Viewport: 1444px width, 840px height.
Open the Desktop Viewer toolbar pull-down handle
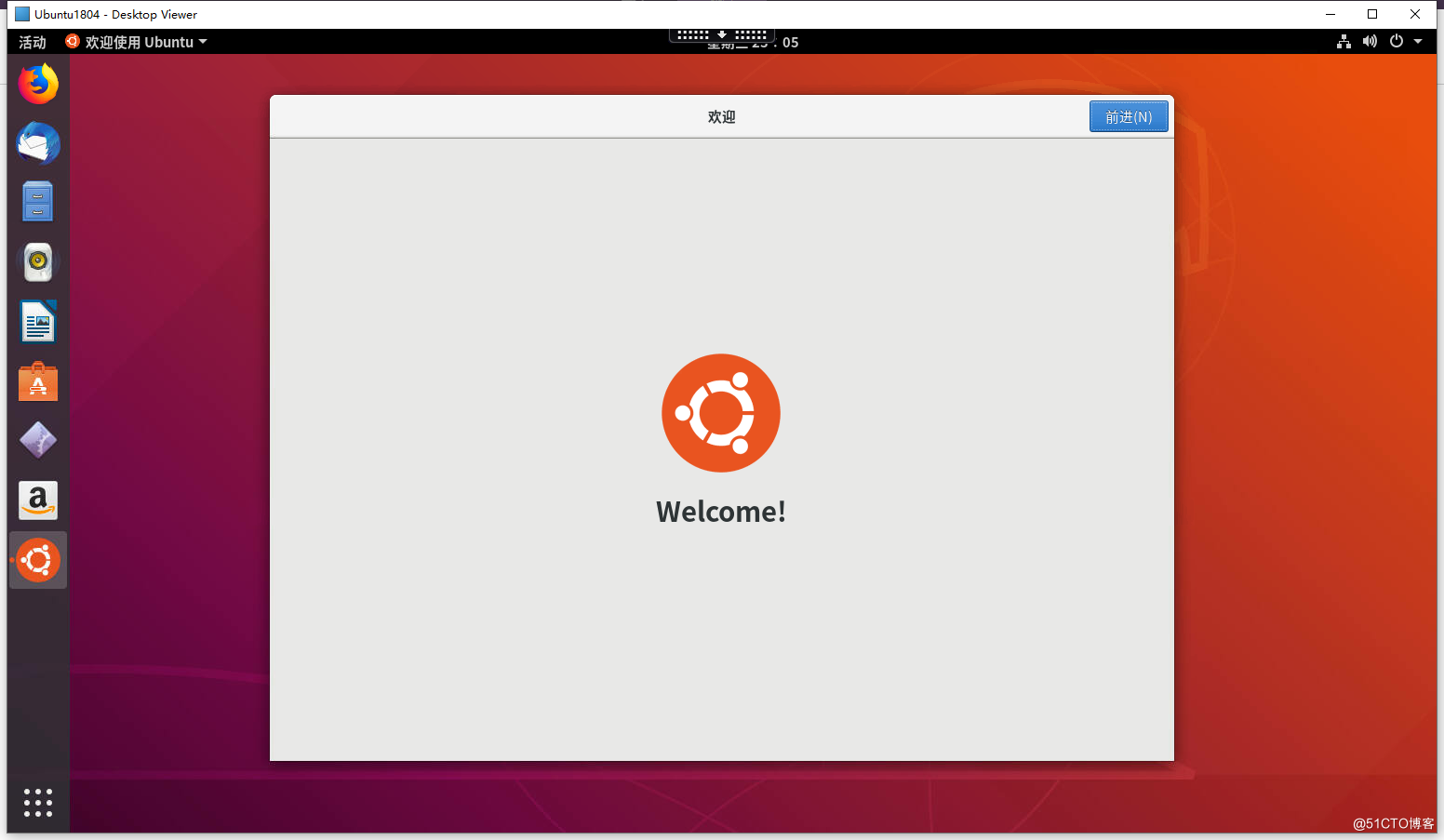point(722,35)
